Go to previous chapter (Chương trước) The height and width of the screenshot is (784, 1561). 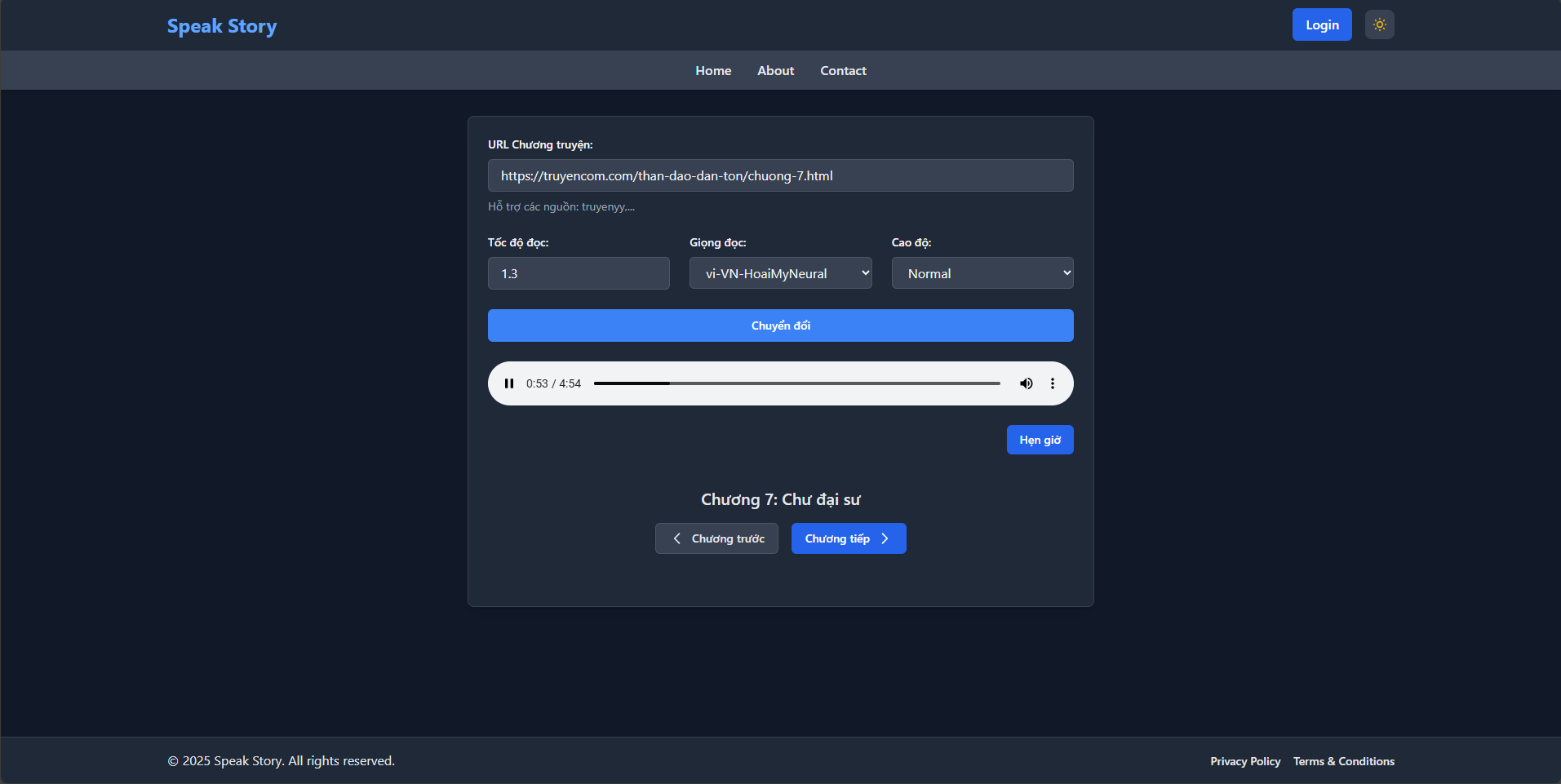tap(716, 538)
